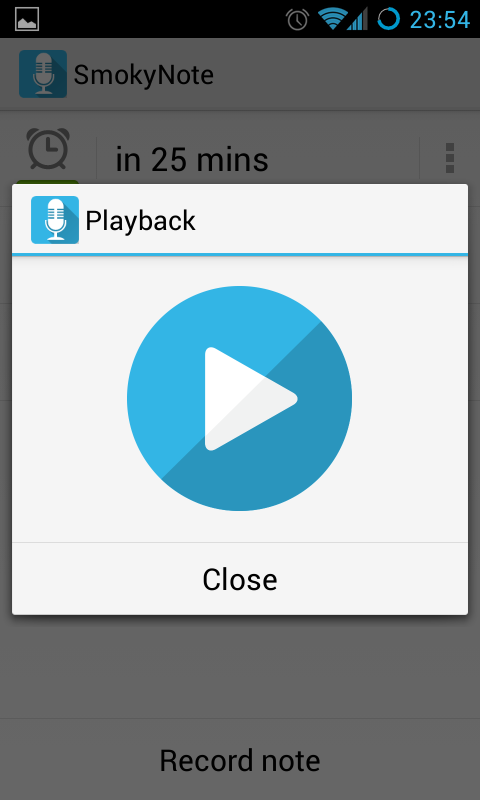This screenshot has height=800, width=480.
Task: Toggle the green indicator under the alarm clock
Action: [48, 182]
